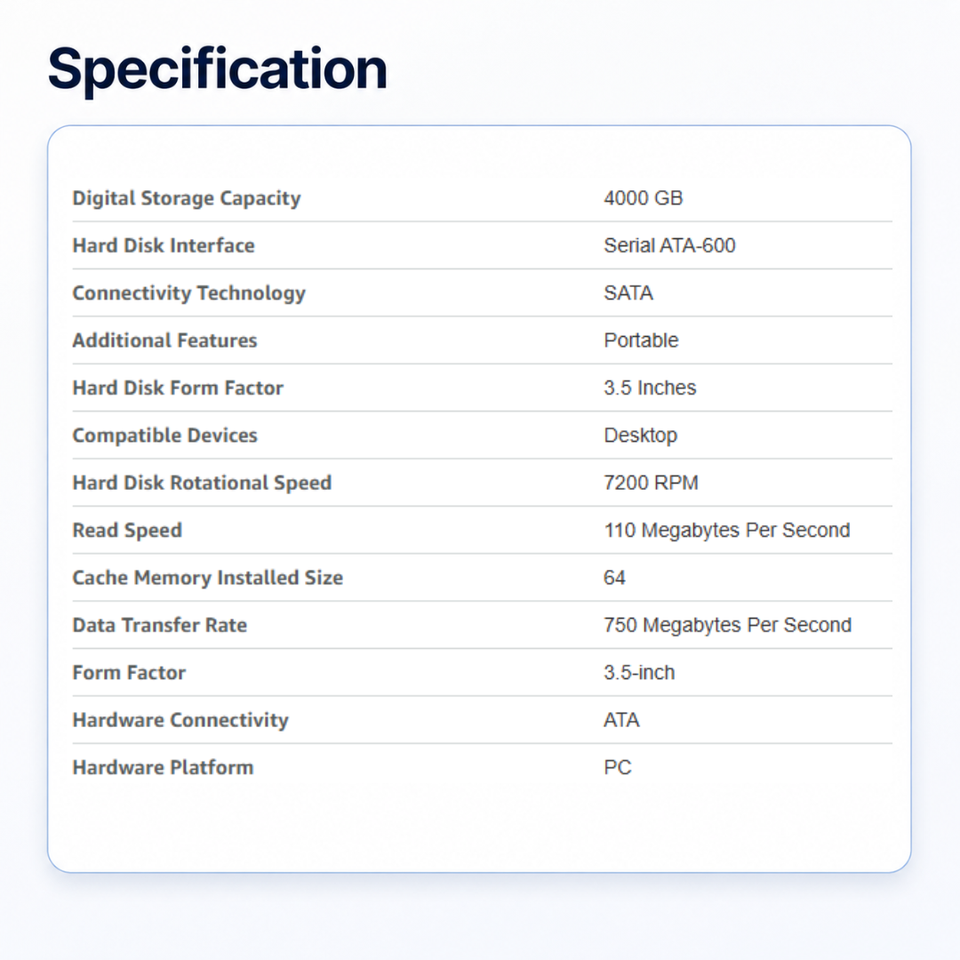Click the 3.5 Inches value
This screenshot has height=960, width=960.
[x=650, y=388]
